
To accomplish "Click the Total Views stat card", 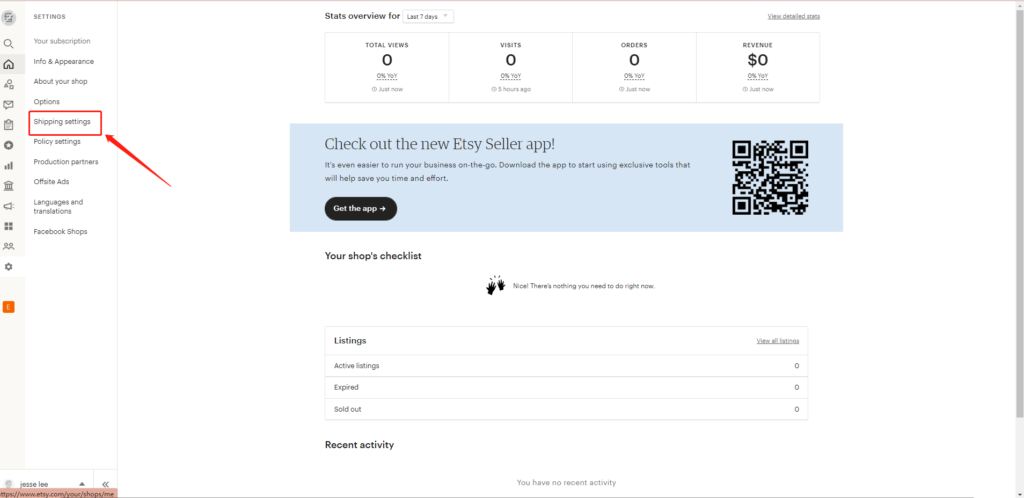I will click(387, 67).
